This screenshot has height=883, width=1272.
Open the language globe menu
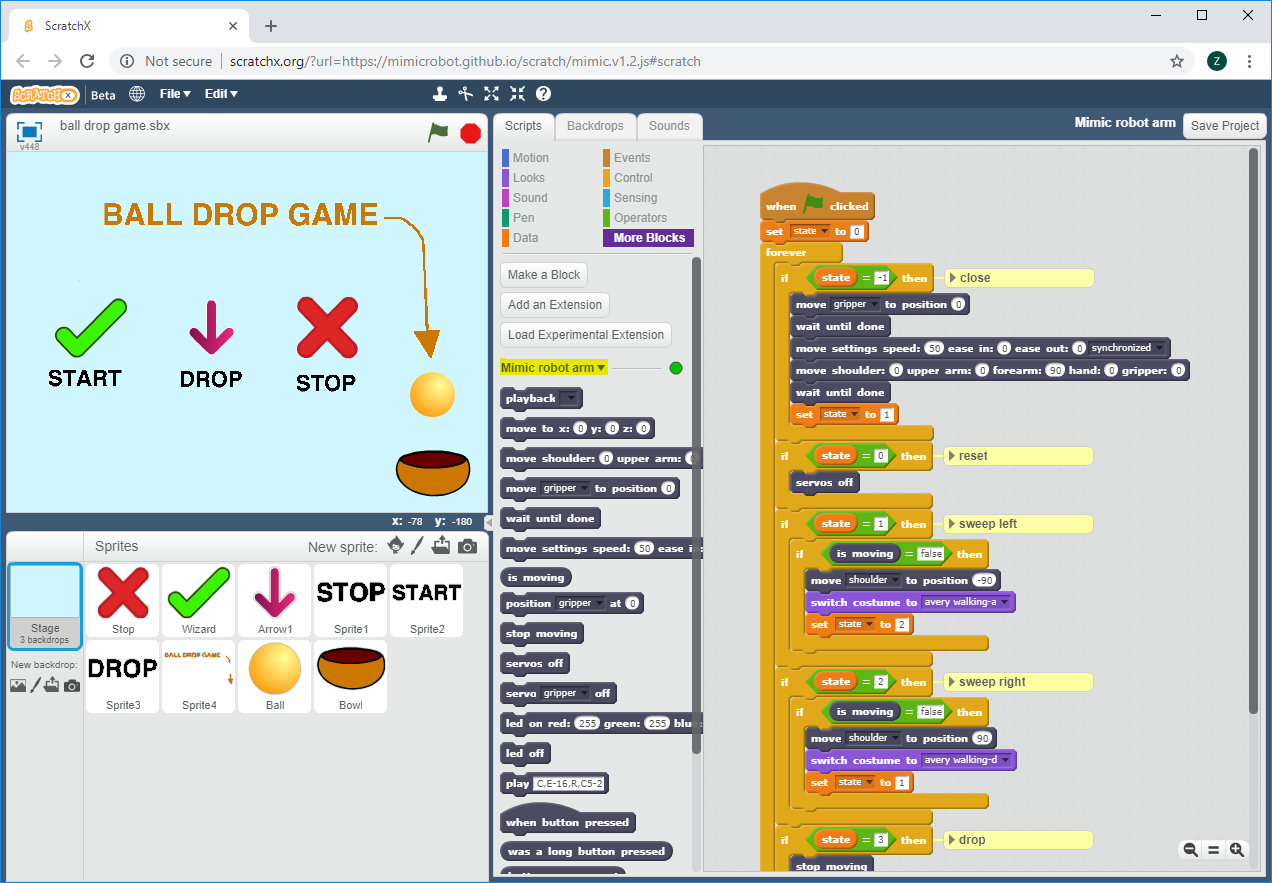[137, 94]
